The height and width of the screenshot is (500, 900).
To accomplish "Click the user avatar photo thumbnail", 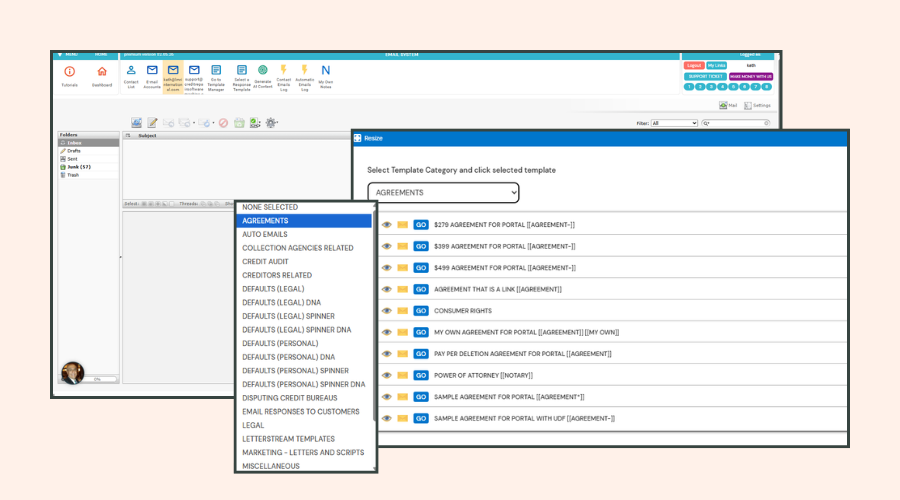I will pyautogui.click(x=73, y=373).
